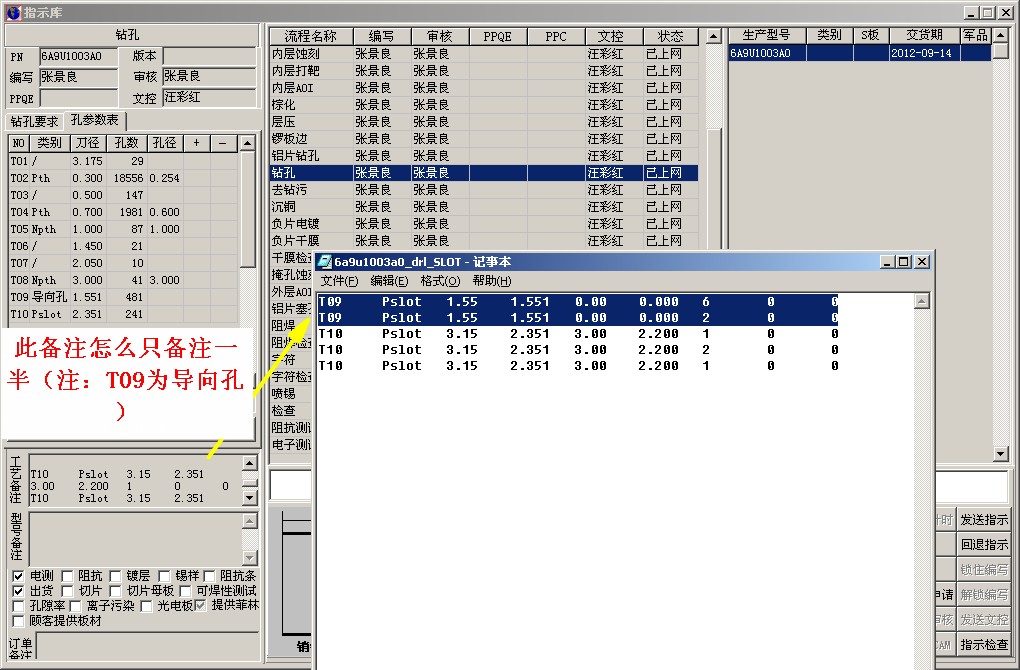Viewport: 1020px width, 670px height.
Task: Click the 指示检查 button
Action: click(x=984, y=645)
